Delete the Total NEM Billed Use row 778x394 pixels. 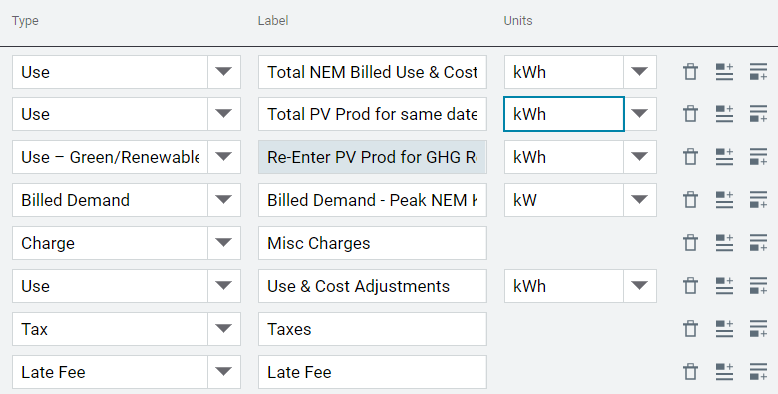690,72
